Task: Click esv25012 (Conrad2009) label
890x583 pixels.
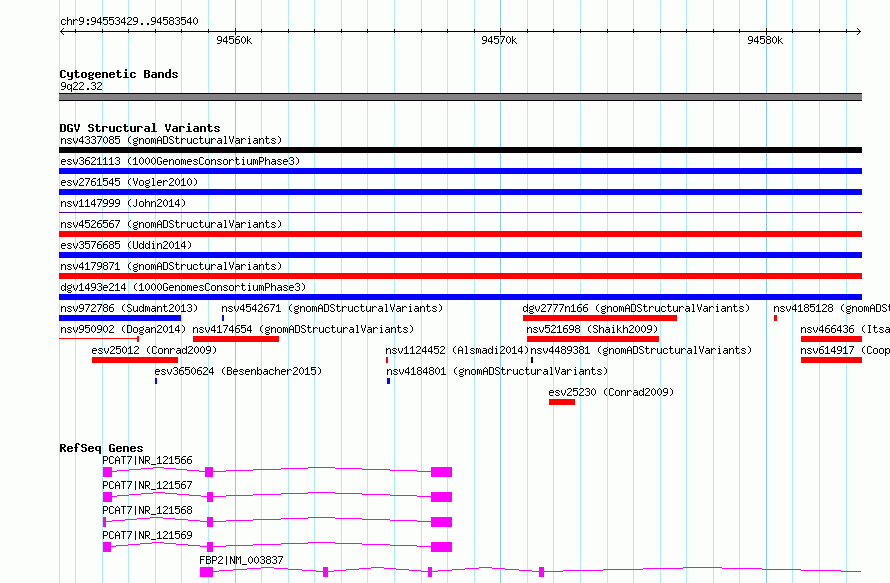Action: (x=154, y=350)
